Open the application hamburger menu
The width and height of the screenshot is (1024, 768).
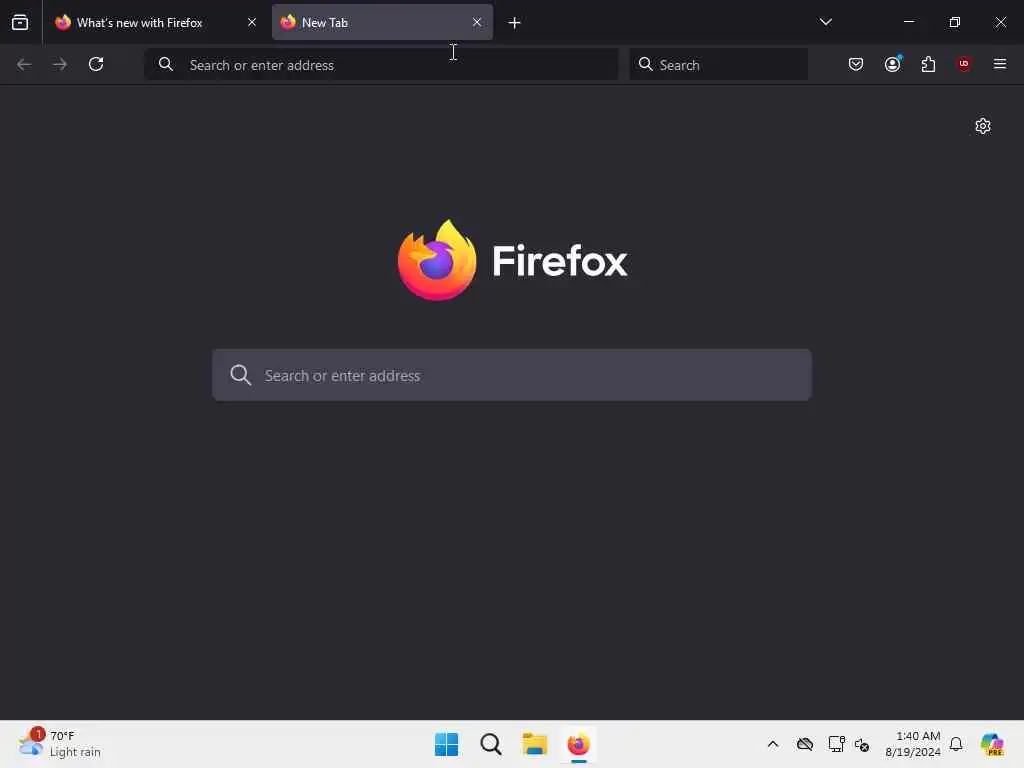point(999,64)
